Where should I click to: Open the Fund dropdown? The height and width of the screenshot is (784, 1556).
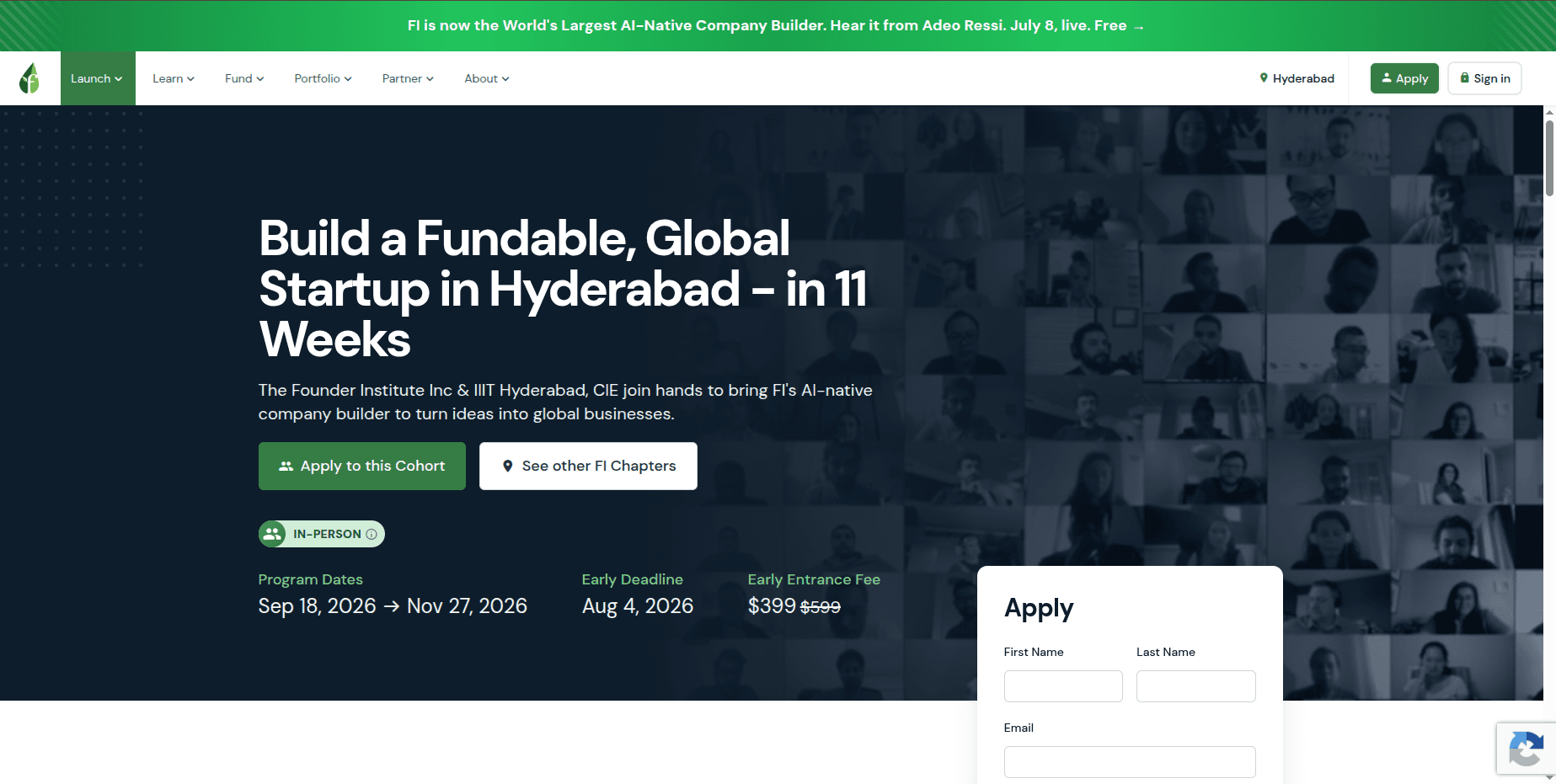(x=244, y=78)
